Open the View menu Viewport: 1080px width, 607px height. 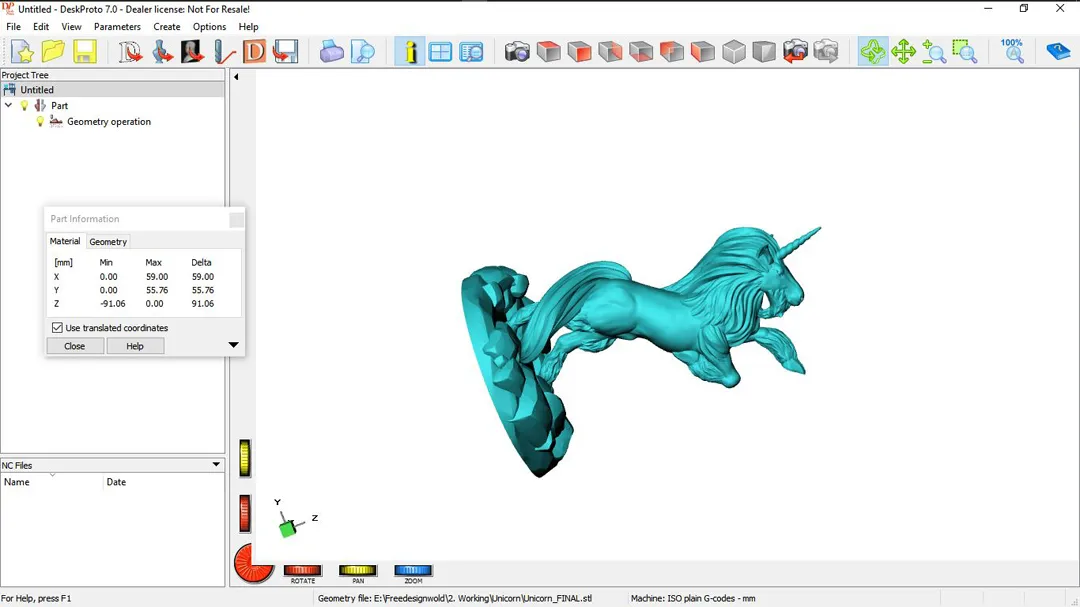(x=71, y=27)
